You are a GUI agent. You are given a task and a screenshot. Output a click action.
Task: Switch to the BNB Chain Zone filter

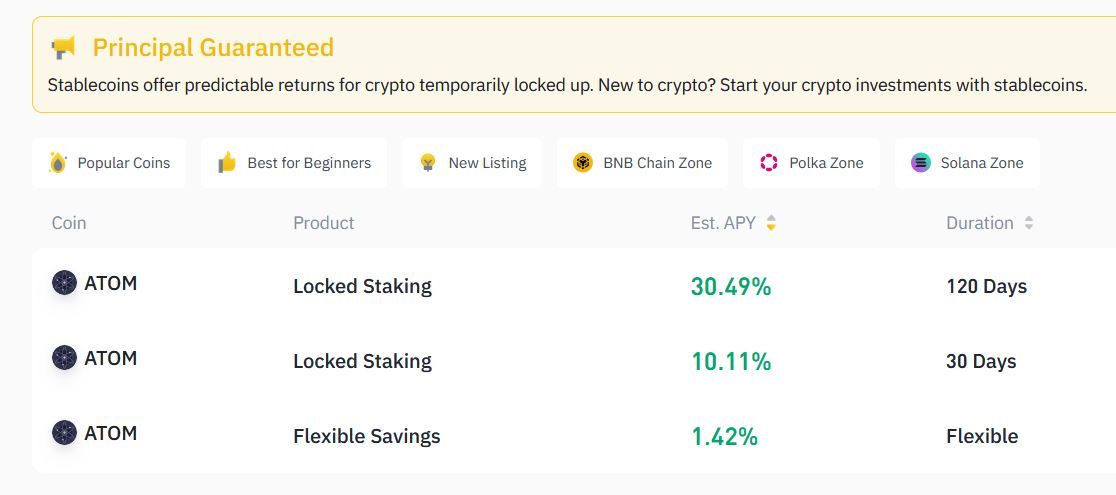(x=642, y=163)
